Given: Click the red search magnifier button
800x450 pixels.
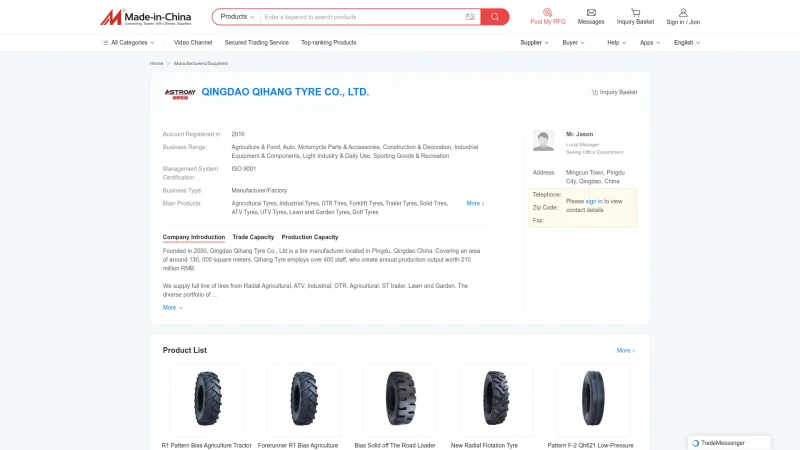Looking at the screenshot, I should [494, 17].
